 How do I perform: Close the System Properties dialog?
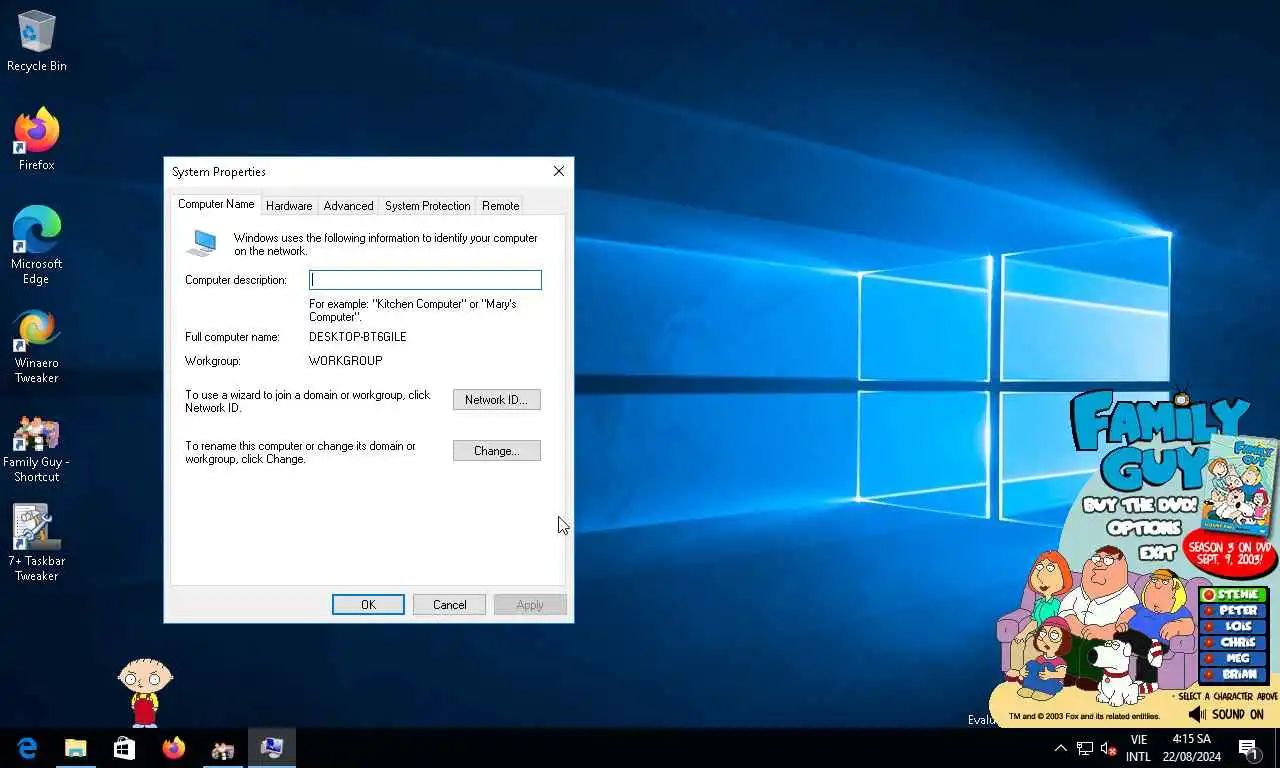559,171
